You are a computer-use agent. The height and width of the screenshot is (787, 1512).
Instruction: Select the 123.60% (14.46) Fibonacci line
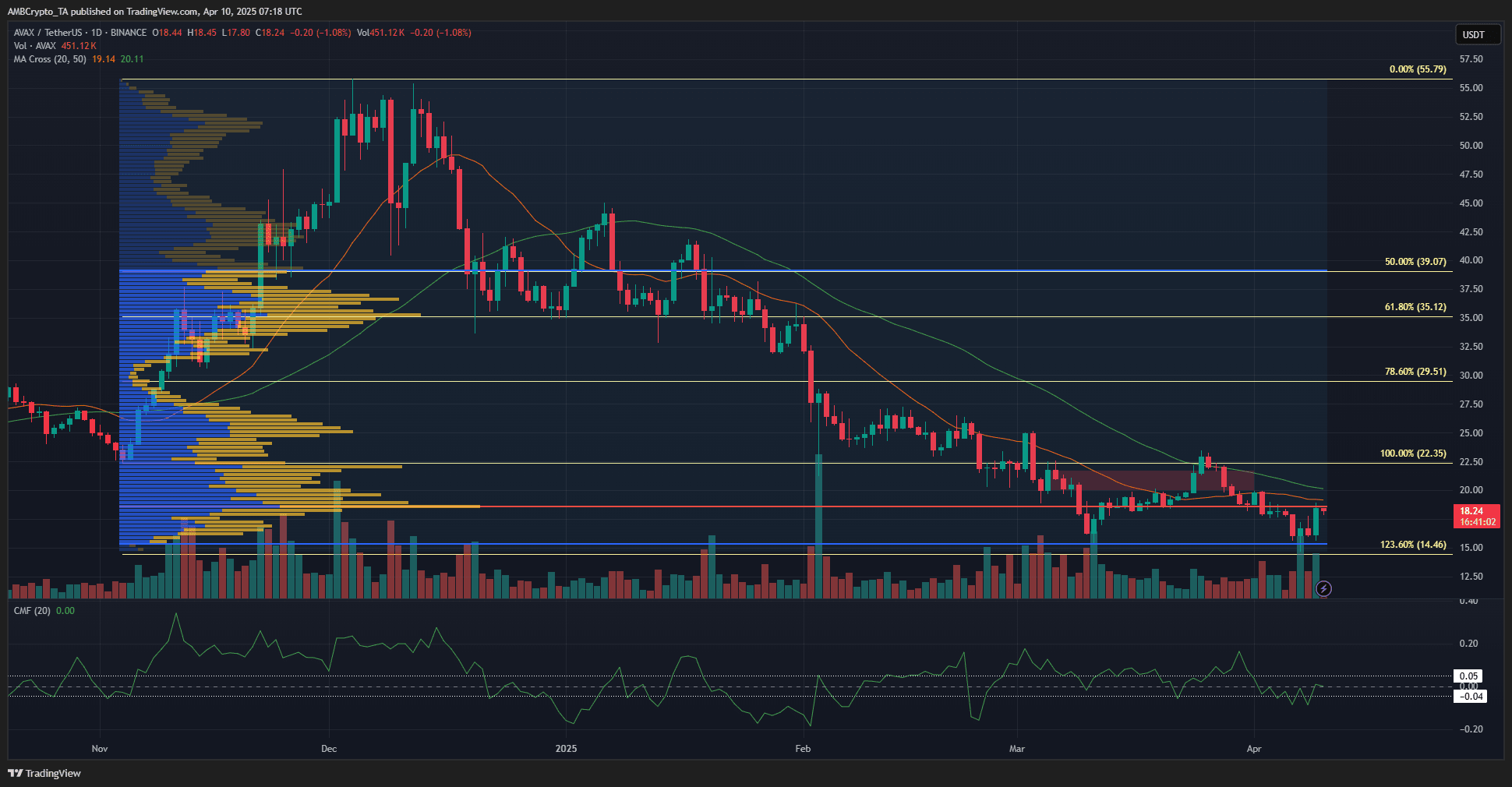pos(1414,545)
